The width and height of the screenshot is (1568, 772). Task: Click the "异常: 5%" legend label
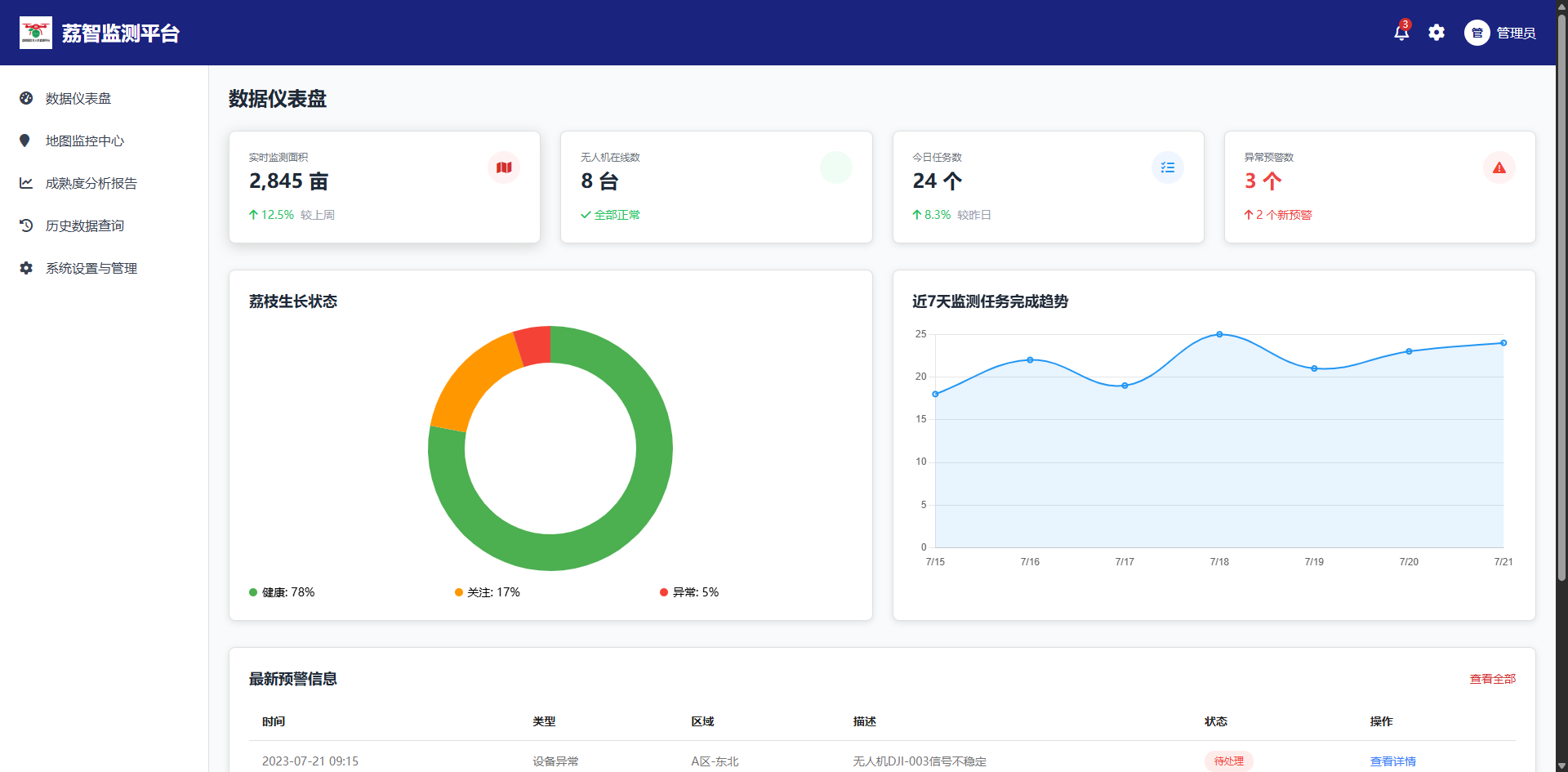696,592
